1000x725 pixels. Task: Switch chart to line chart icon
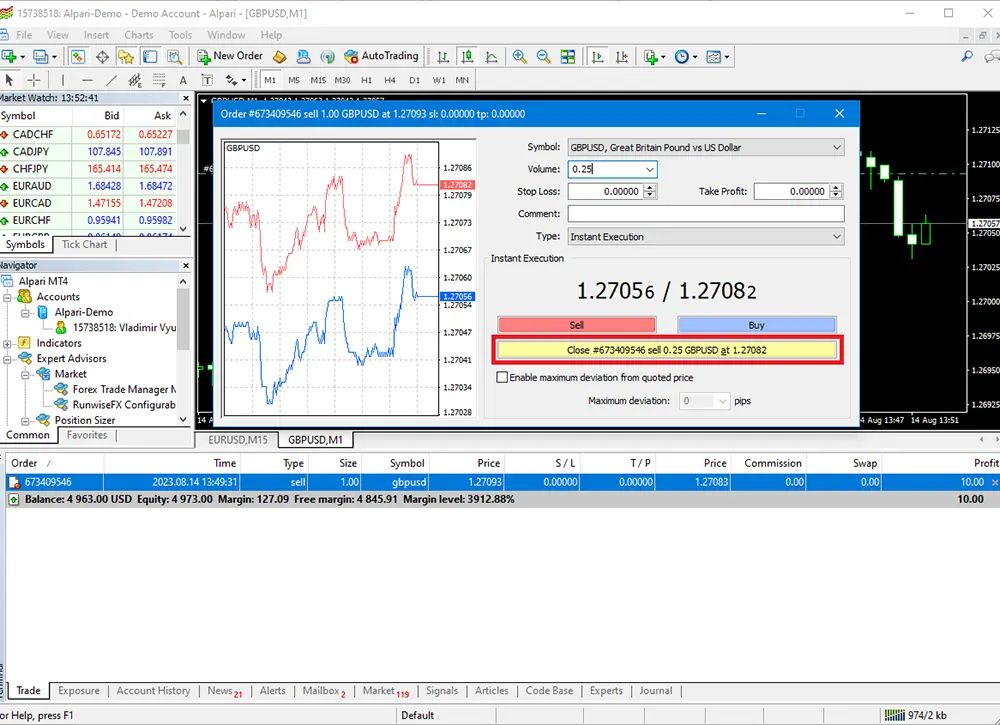[x=491, y=57]
